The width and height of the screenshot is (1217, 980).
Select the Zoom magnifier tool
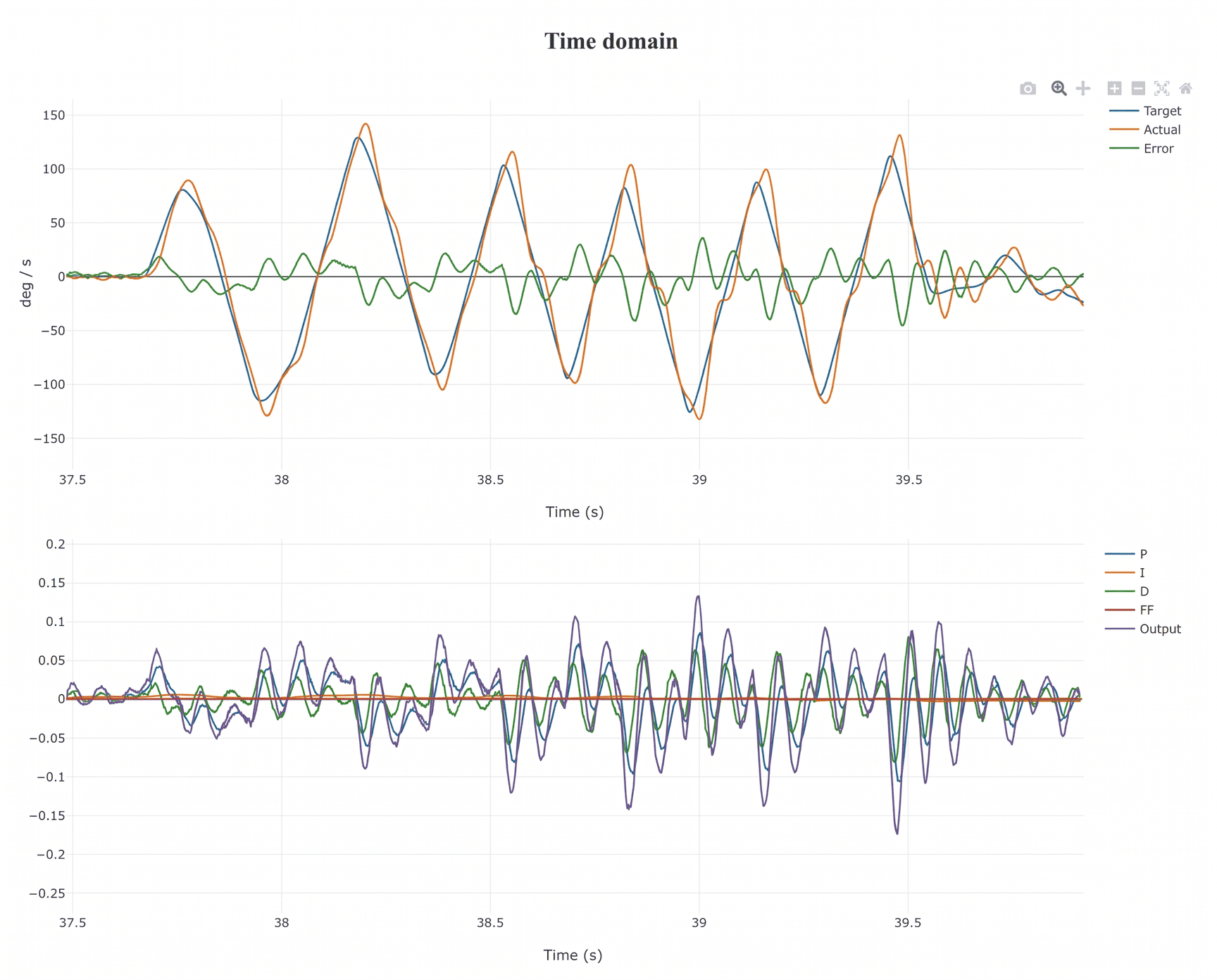coord(1059,88)
